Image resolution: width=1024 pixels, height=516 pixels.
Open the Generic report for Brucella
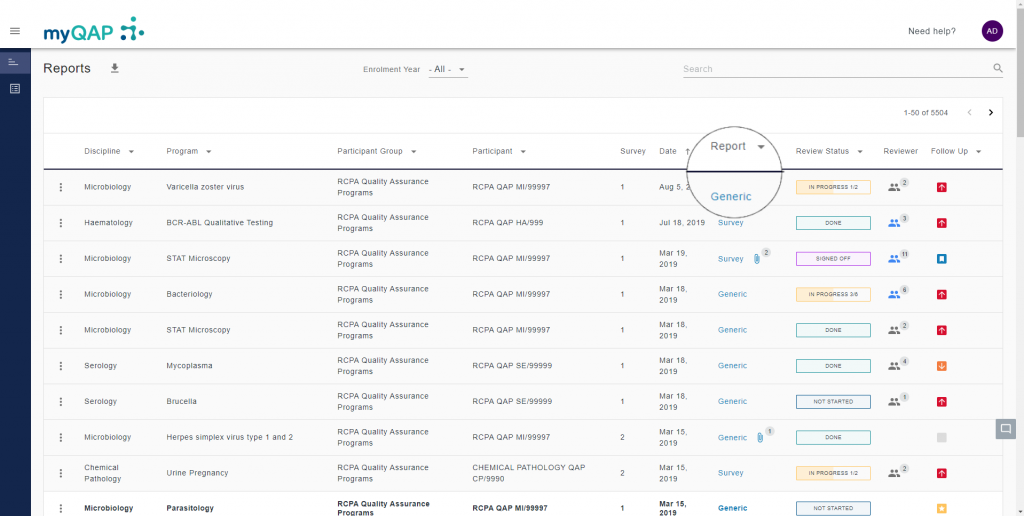click(x=732, y=401)
